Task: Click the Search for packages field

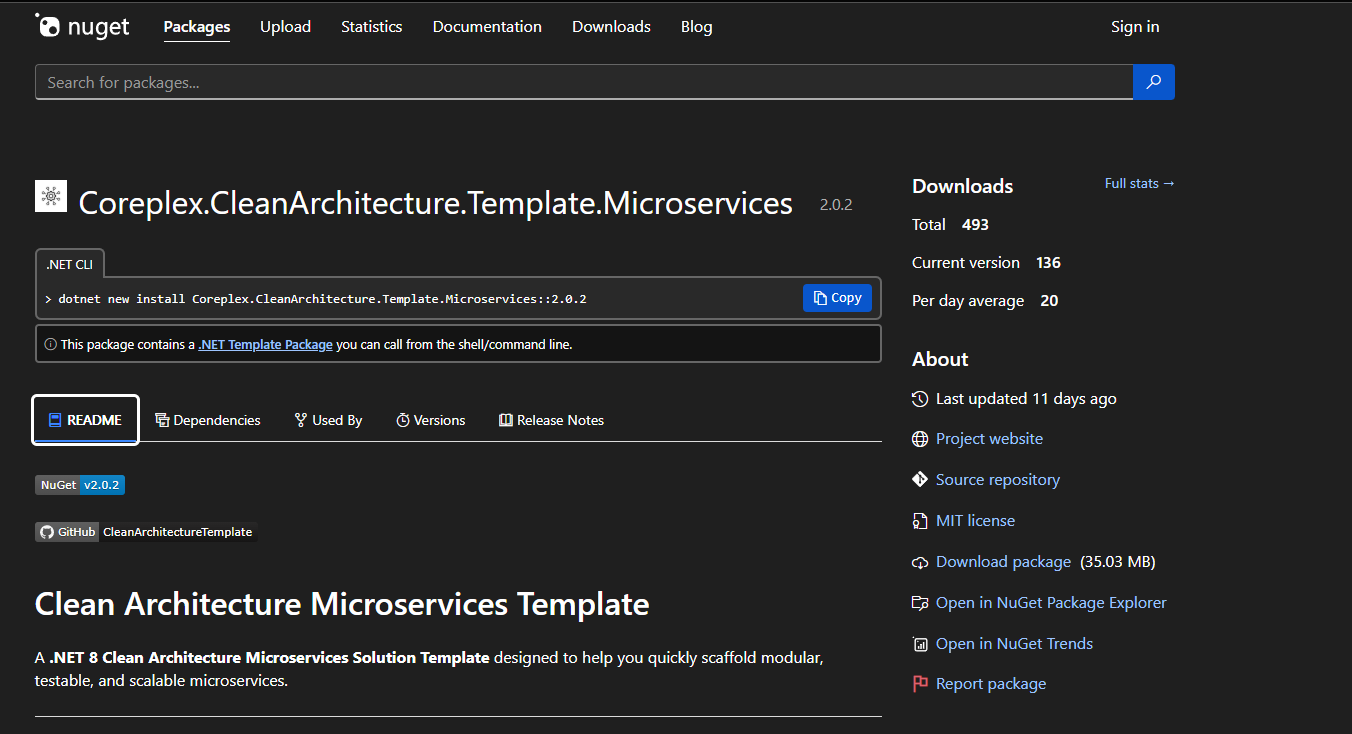Action: (x=584, y=82)
